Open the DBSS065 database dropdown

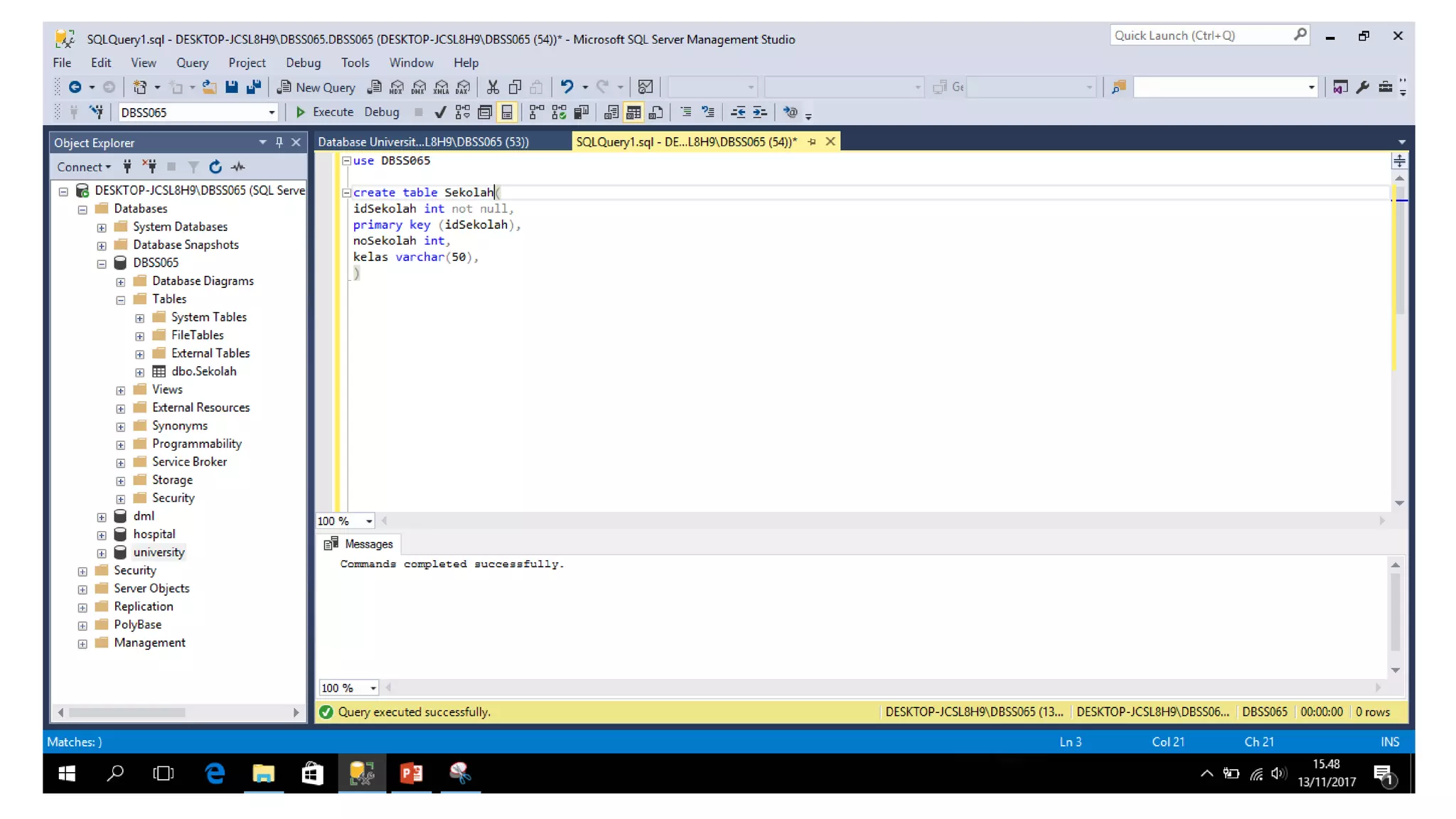tap(271, 112)
